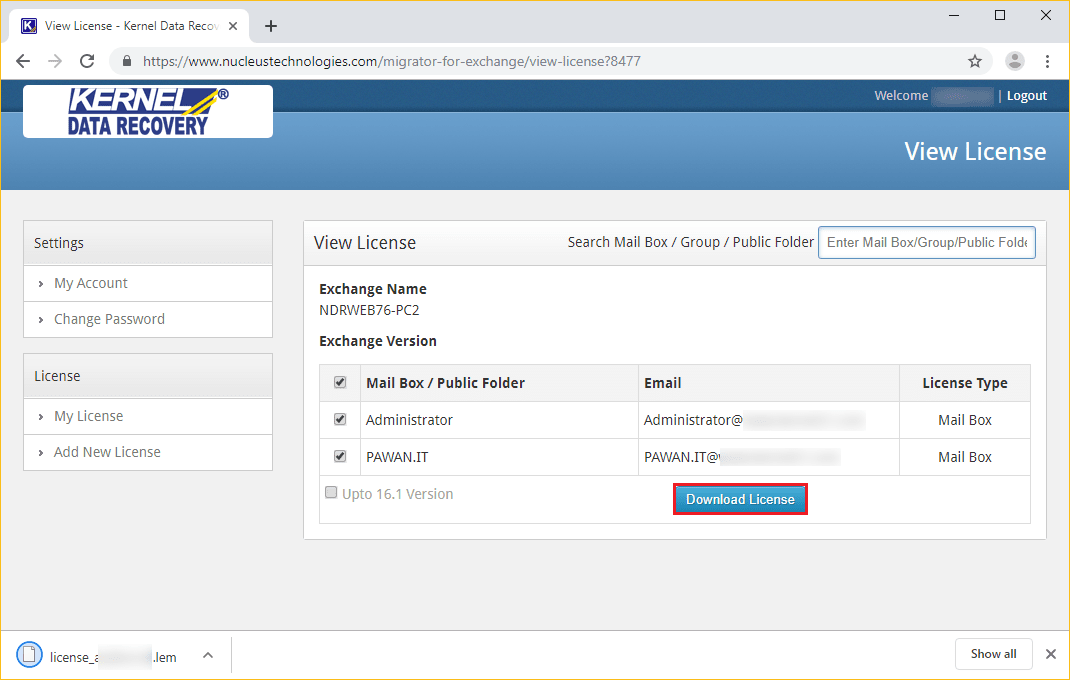Maximize the browser window
Viewport: 1070px width, 680px height.
pyautogui.click(x=1000, y=15)
